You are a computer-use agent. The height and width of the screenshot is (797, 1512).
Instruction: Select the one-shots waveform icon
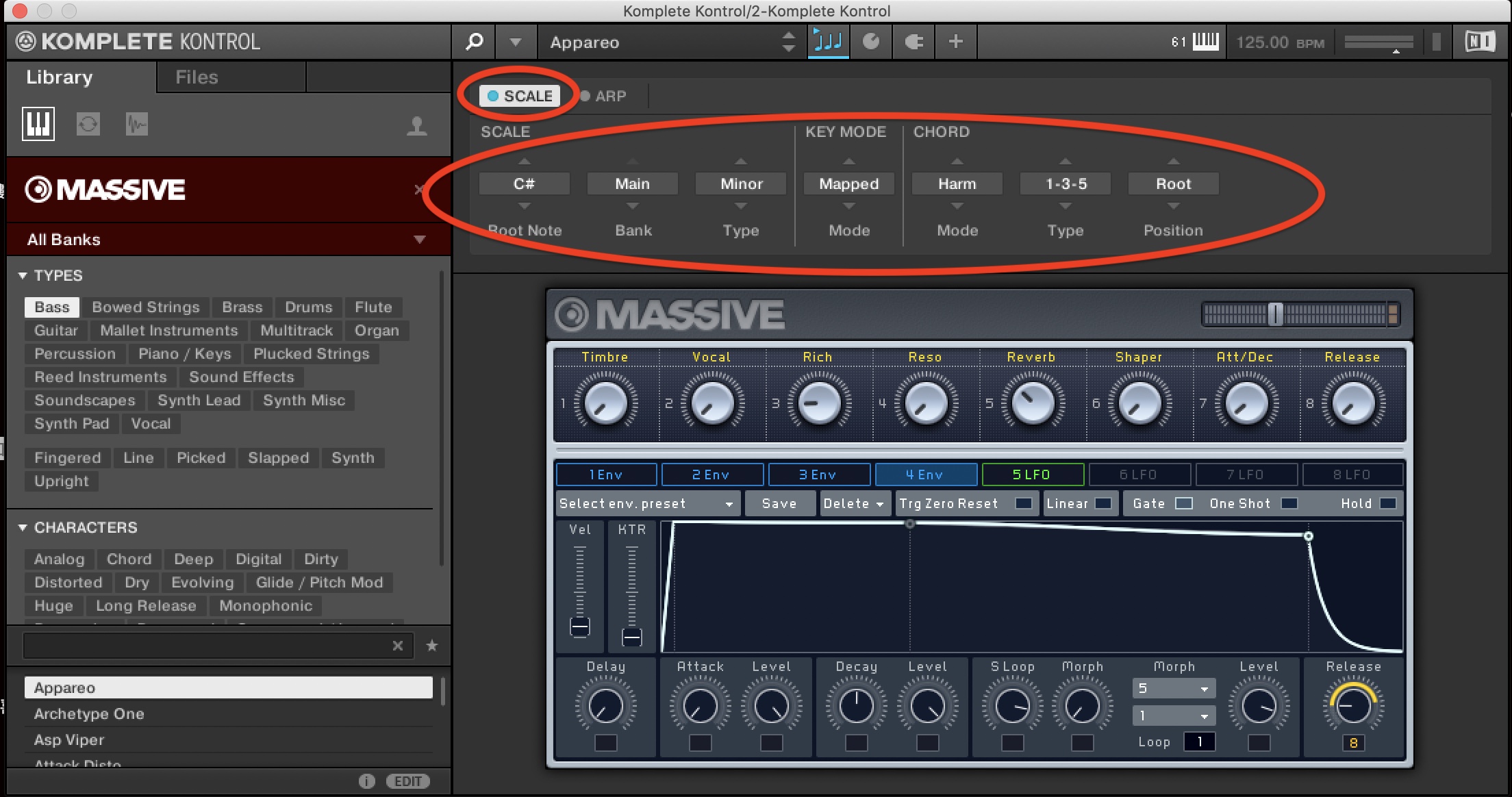tap(136, 125)
